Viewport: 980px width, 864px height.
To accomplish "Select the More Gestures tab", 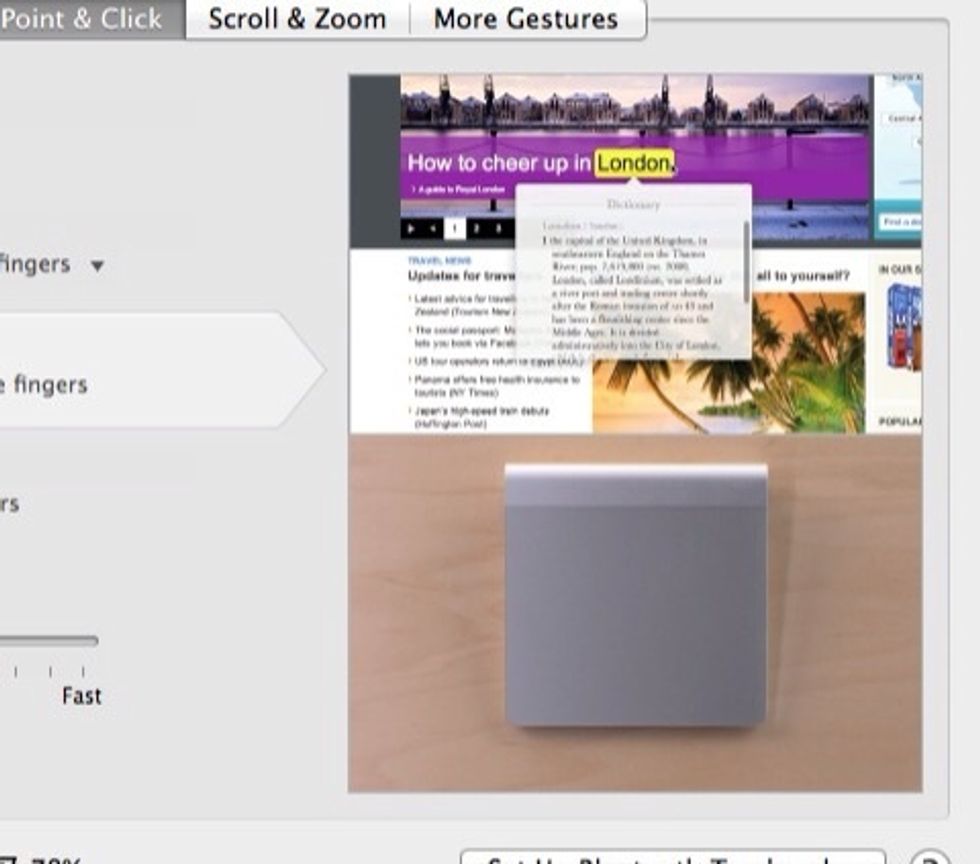I will (526, 19).
